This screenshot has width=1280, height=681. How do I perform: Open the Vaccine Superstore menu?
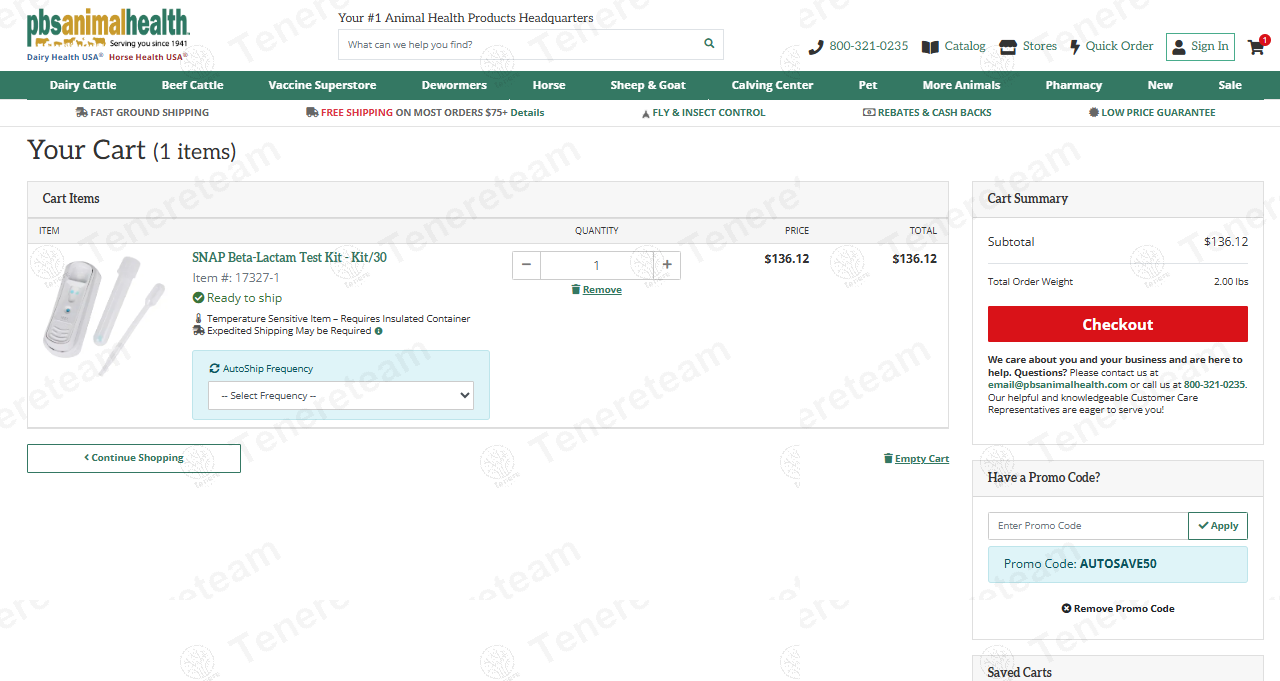point(323,85)
